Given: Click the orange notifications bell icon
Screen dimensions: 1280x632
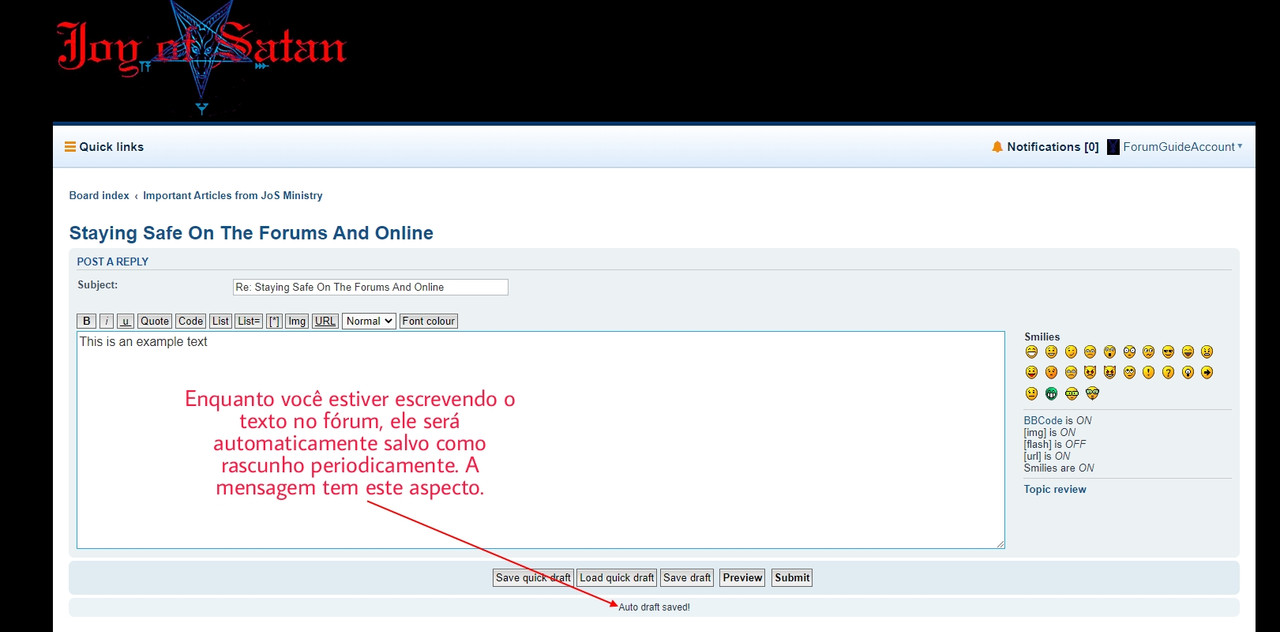Looking at the screenshot, I should 997,147.
